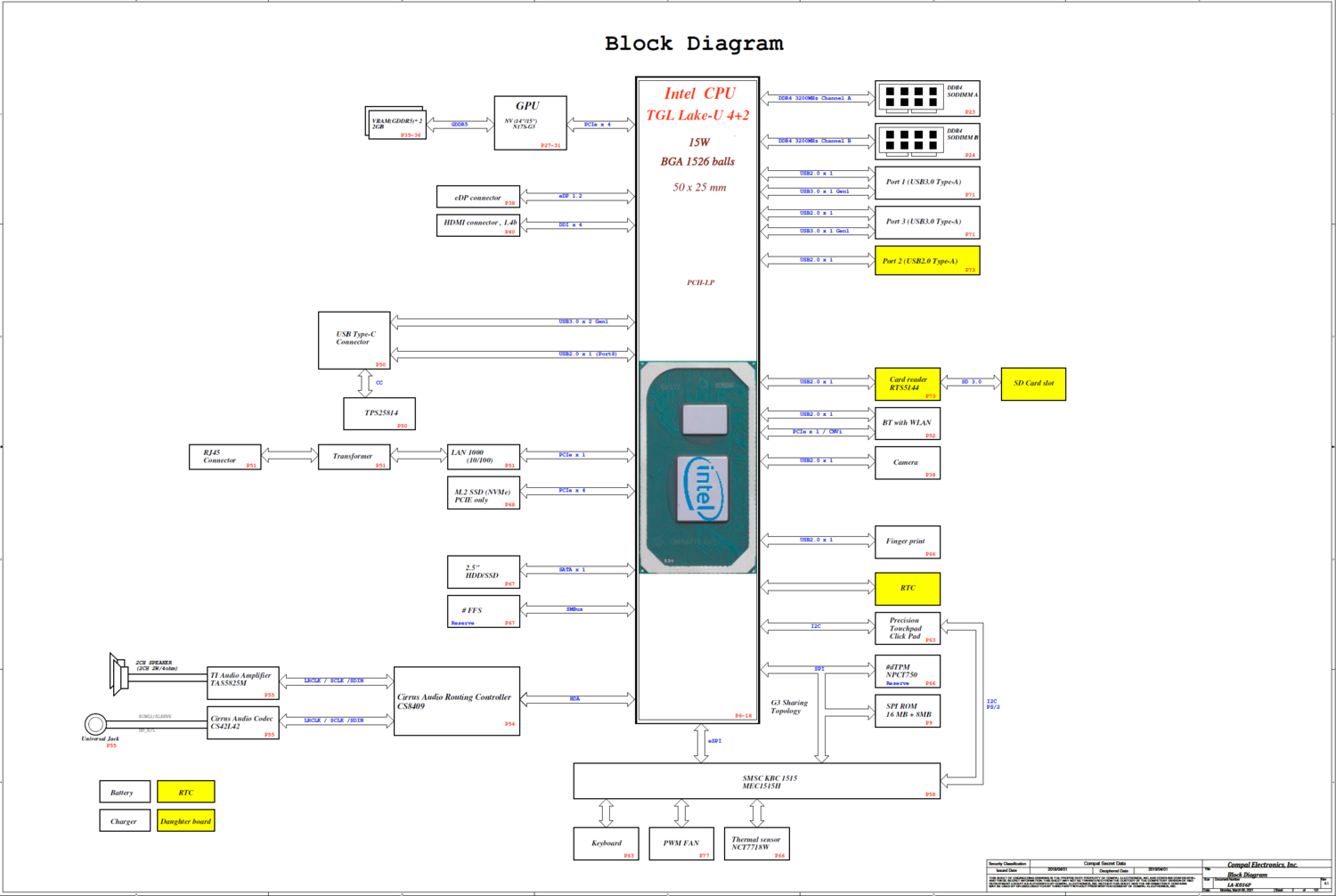Select the BT with WLAN block
Viewport: 1336px width, 896px height.
pyautogui.click(x=908, y=423)
